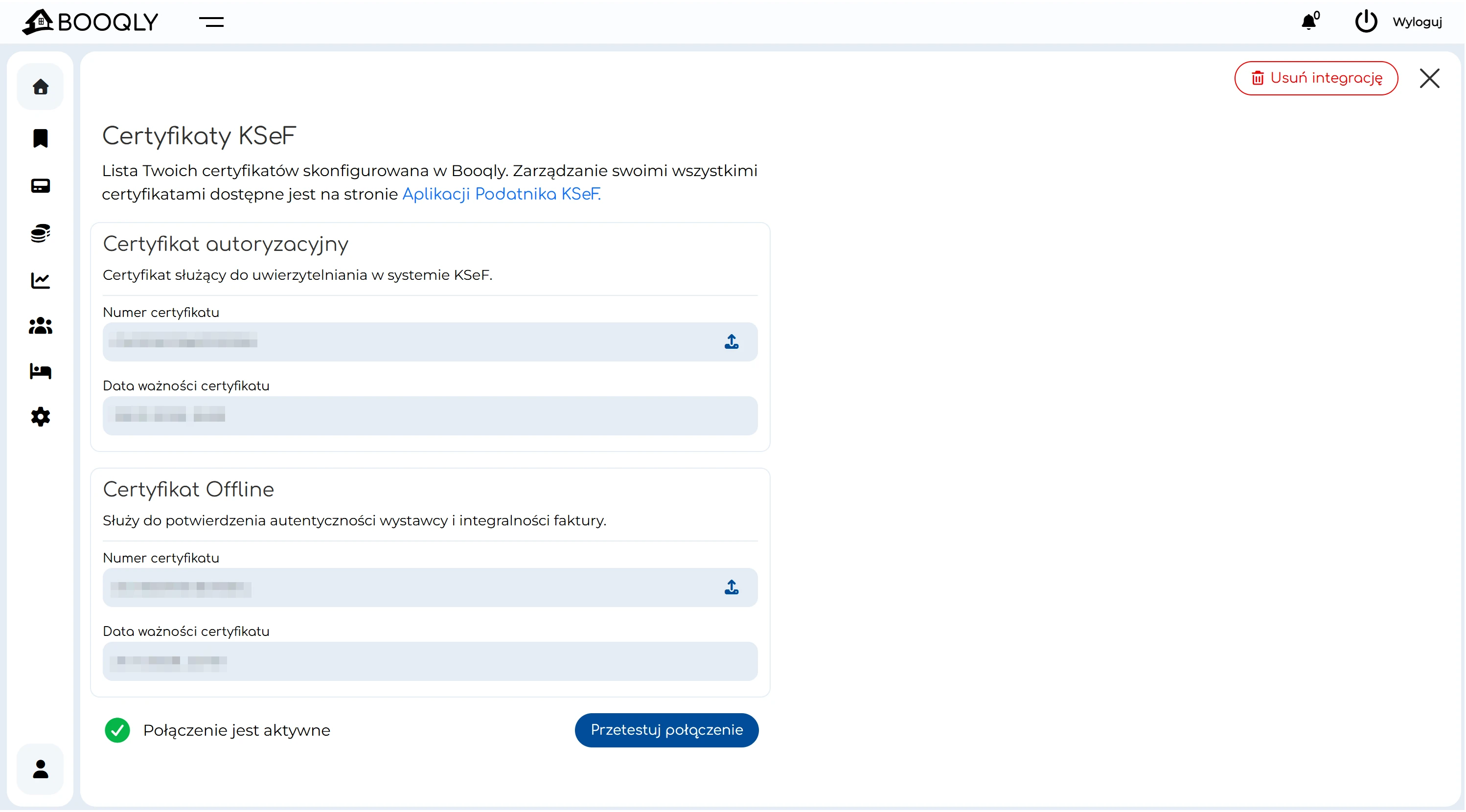Screen dimensions: 1466x812
Task: Open the card payments sidebar icon
Action: (41, 185)
